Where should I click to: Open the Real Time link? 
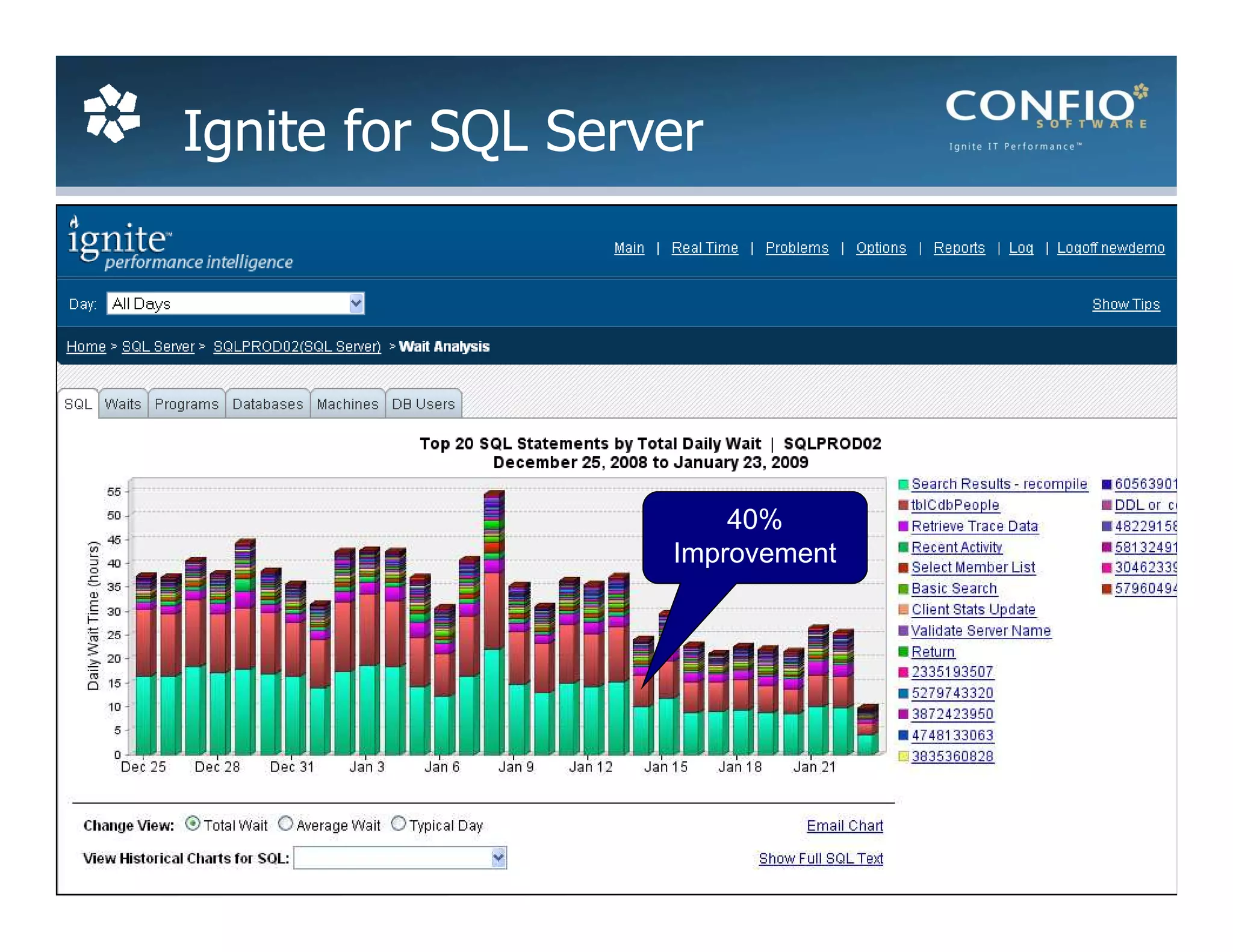[x=704, y=248]
